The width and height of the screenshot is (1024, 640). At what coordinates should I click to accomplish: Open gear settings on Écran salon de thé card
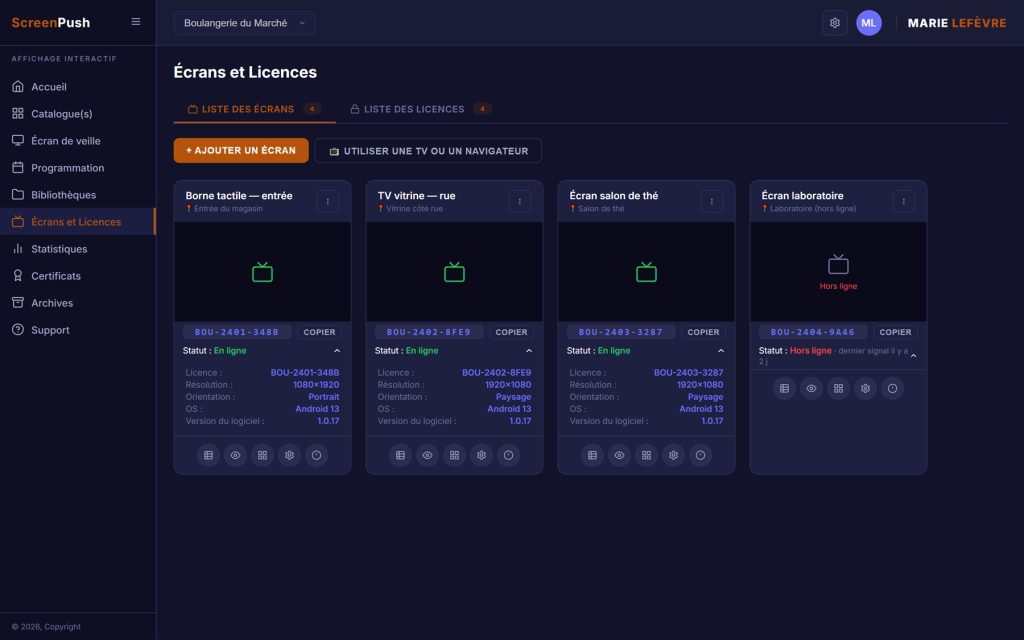673,455
